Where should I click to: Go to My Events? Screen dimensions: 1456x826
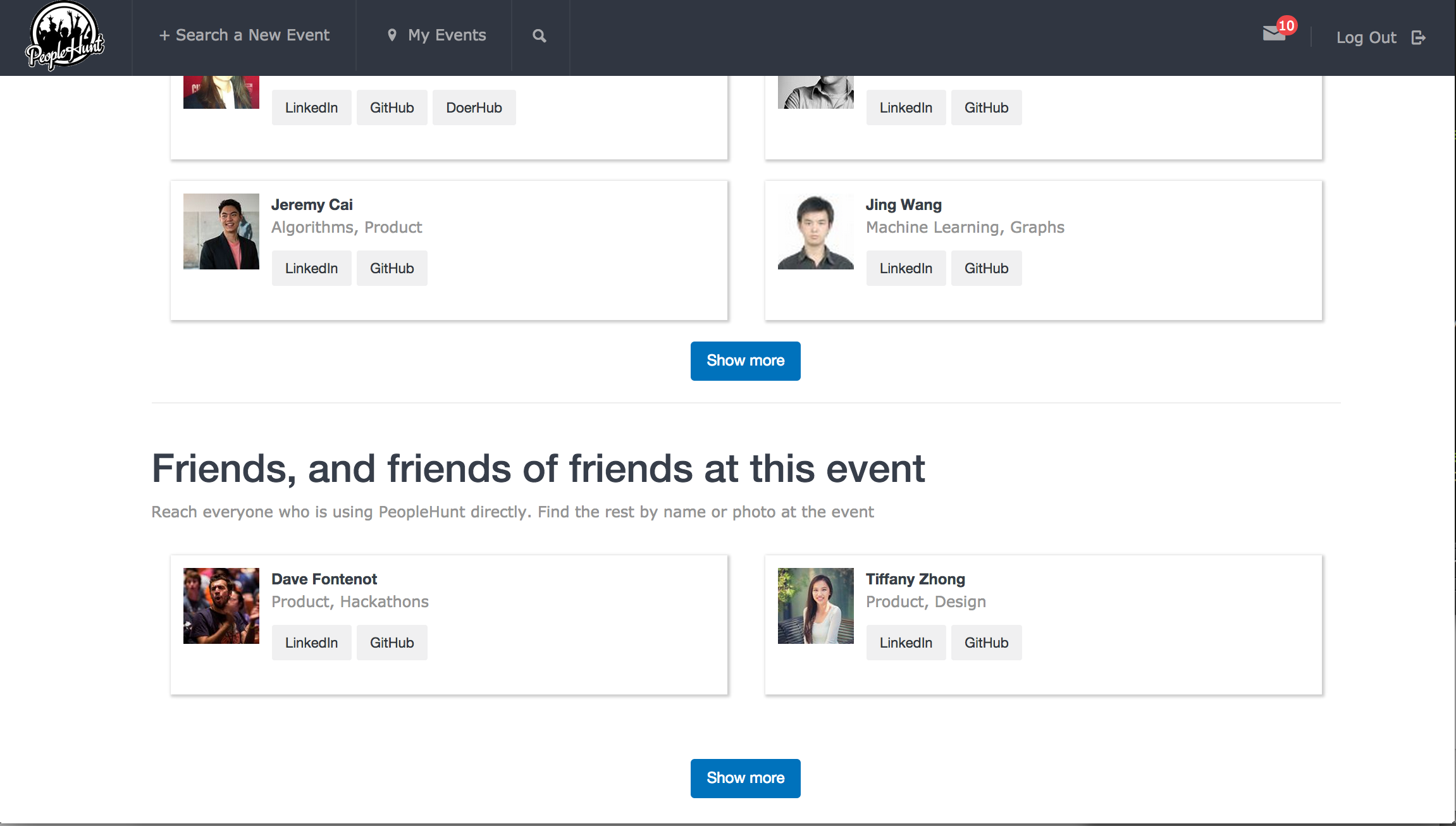coord(447,35)
